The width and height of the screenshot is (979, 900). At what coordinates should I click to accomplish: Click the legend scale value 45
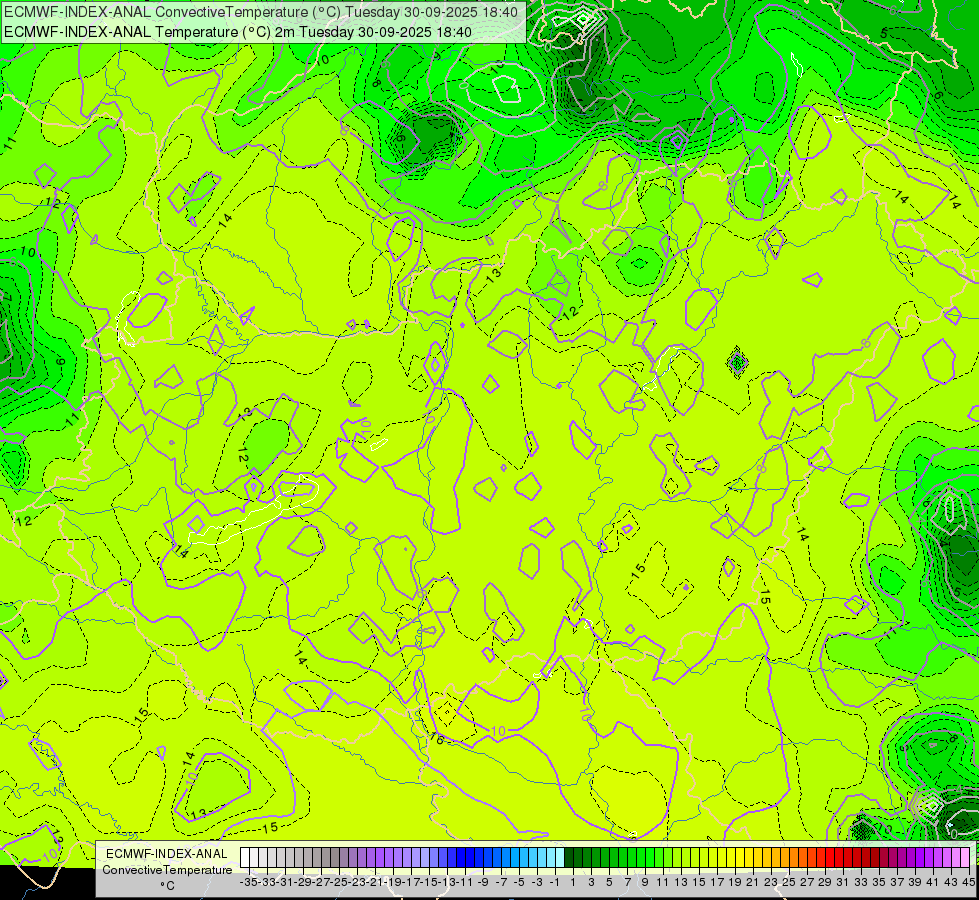(x=968, y=882)
